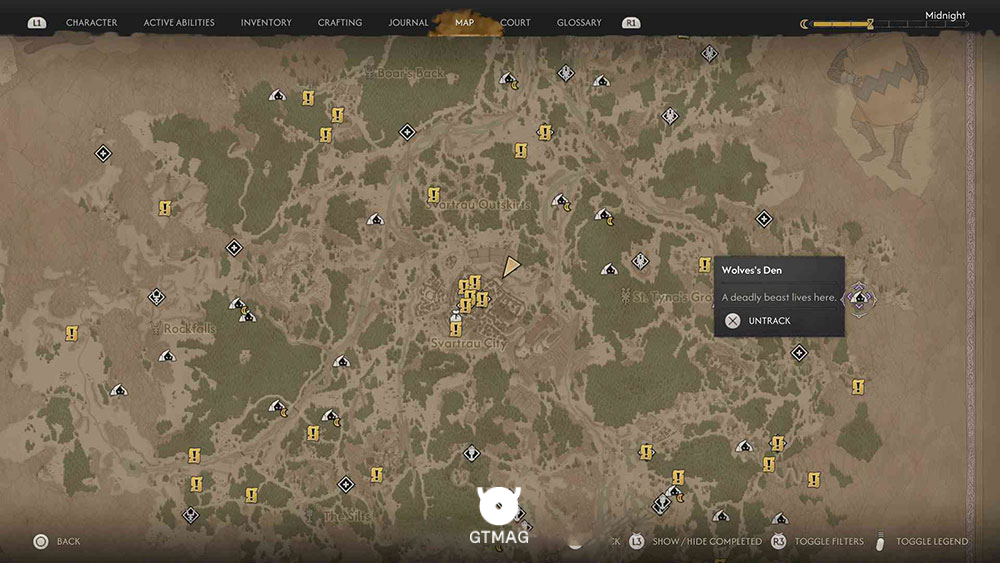
Task: Click the 'A deadly beast lives here.' description
Action: coord(779,297)
